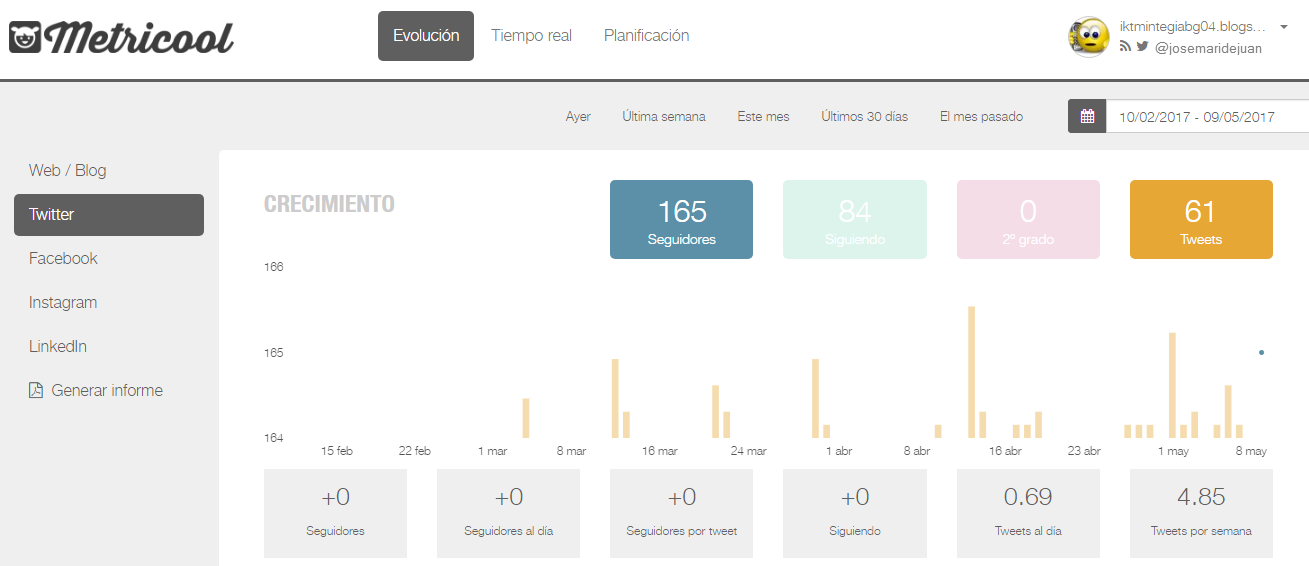Click the date range input field
Screen dimensions: 1309x566
[x=1207, y=116]
